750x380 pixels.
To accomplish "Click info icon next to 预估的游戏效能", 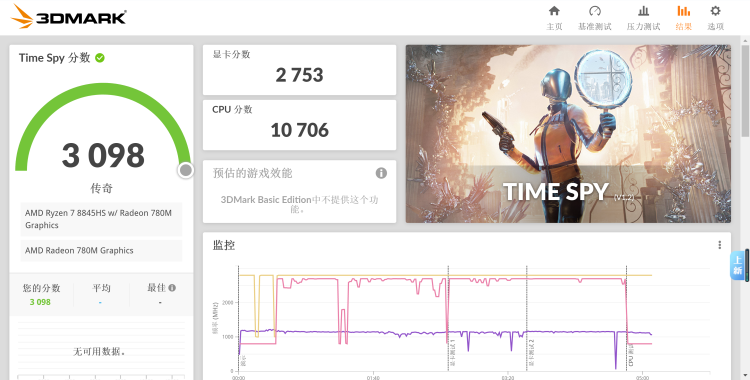I will (381, 173).
